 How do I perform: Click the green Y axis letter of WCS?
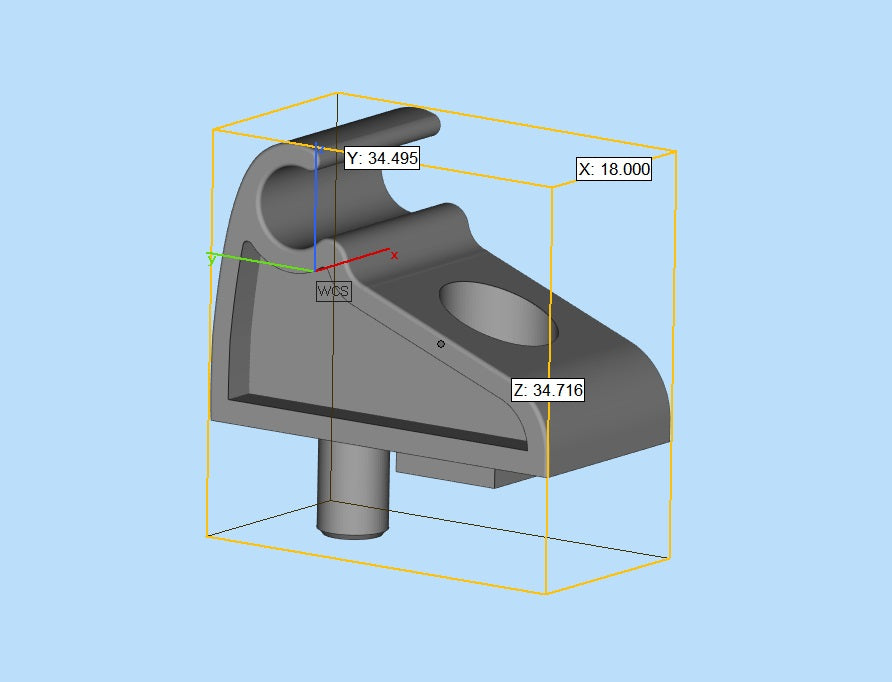point(211,258)
